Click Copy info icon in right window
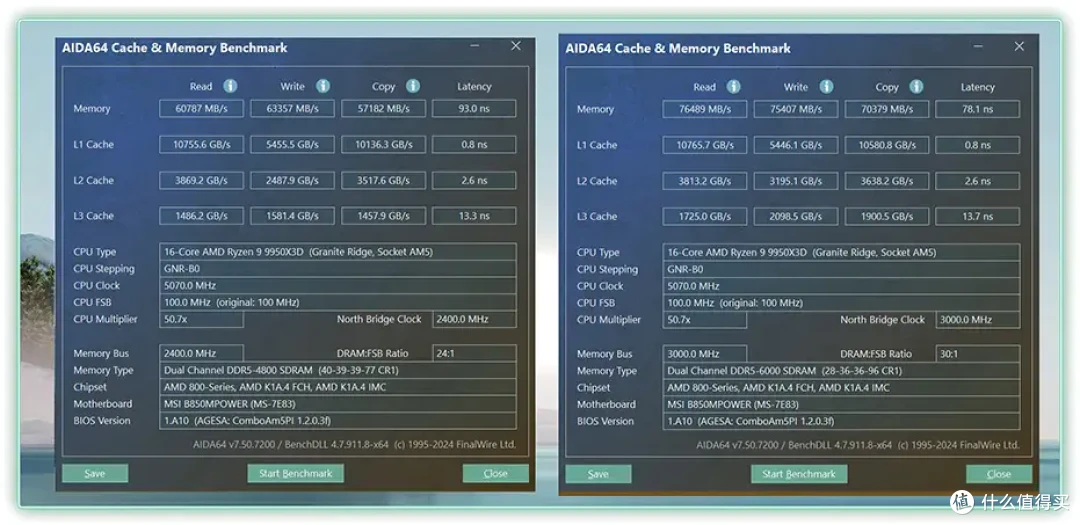The width and height of the screenshot is (1080, 525). 916,87
